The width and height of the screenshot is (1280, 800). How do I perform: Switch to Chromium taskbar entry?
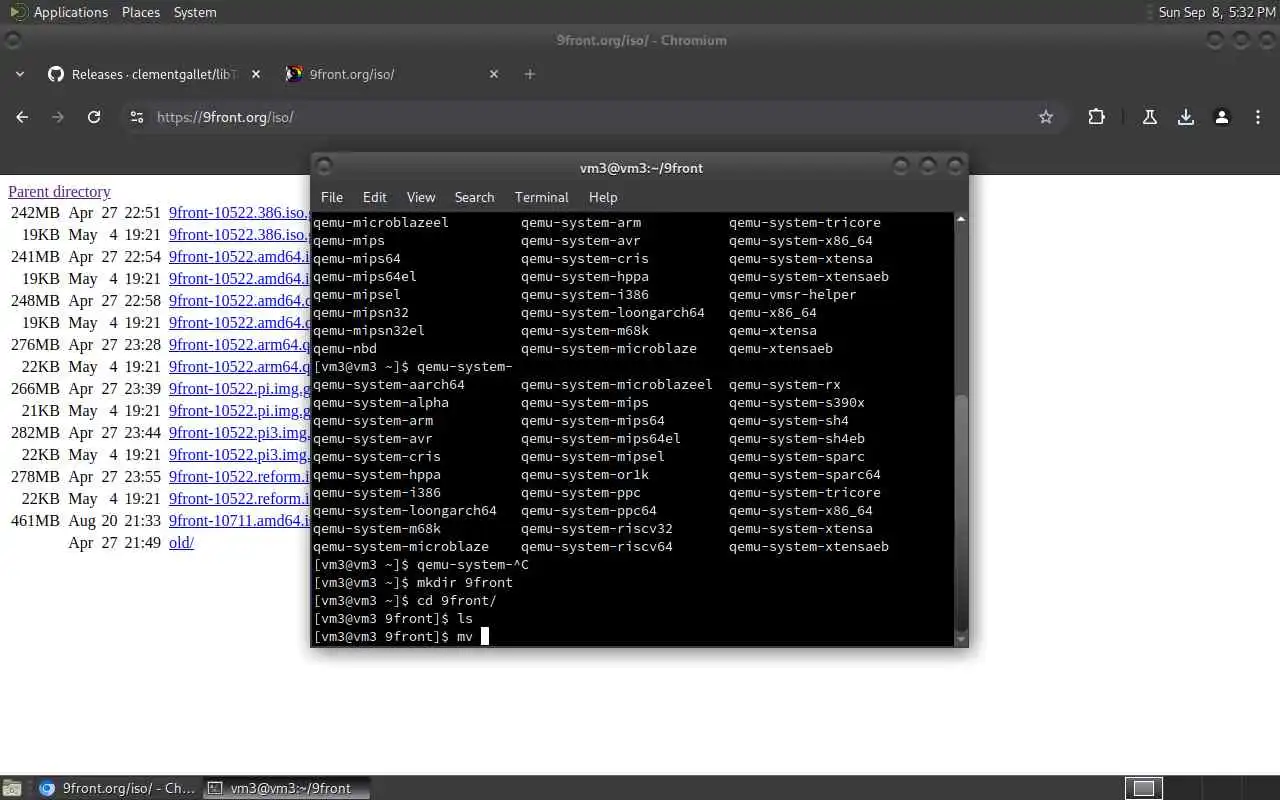click(x=116, y=788)
